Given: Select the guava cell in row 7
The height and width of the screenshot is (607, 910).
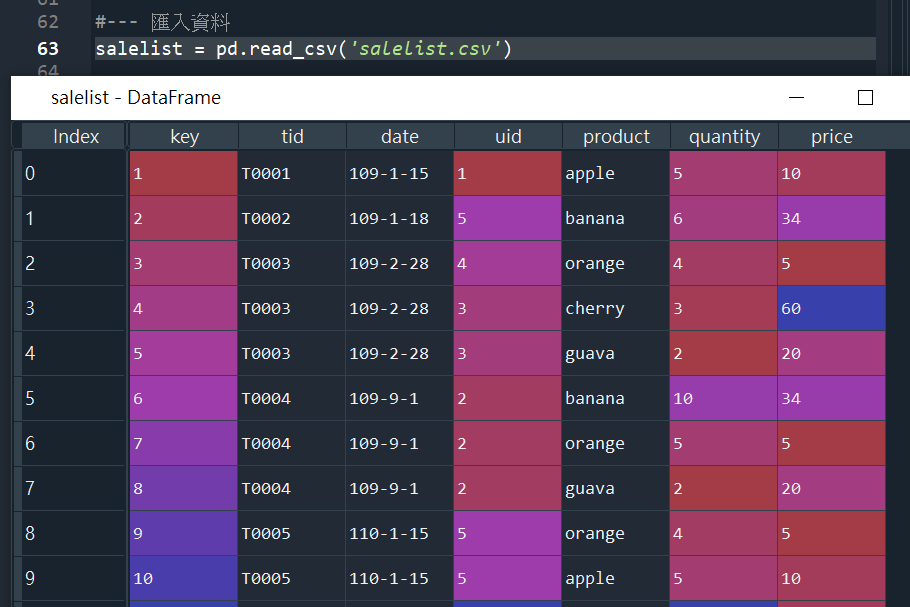Looking at the screenshot, I should (615, 488).
